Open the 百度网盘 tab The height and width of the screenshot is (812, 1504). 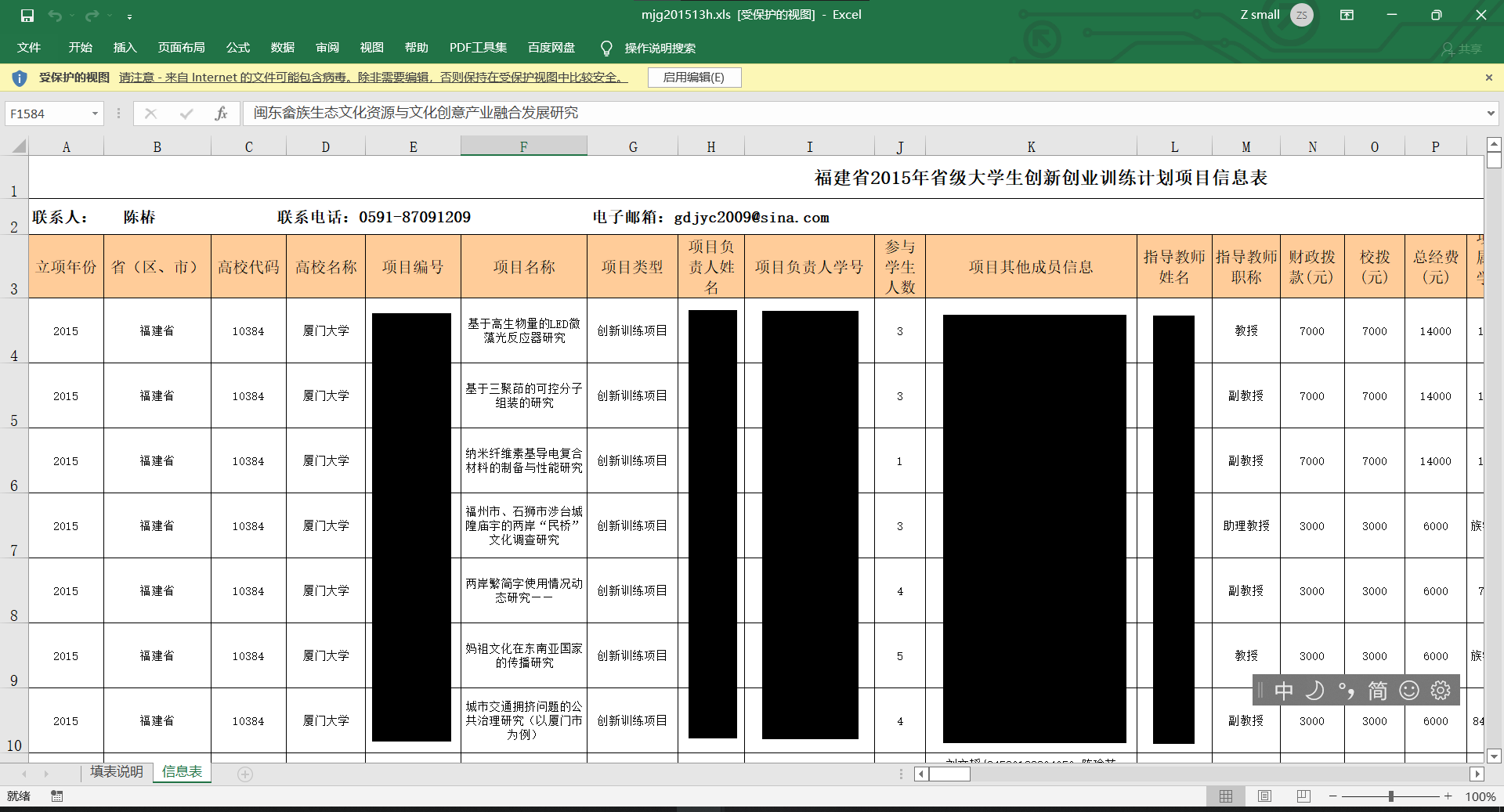click(551, 48)
